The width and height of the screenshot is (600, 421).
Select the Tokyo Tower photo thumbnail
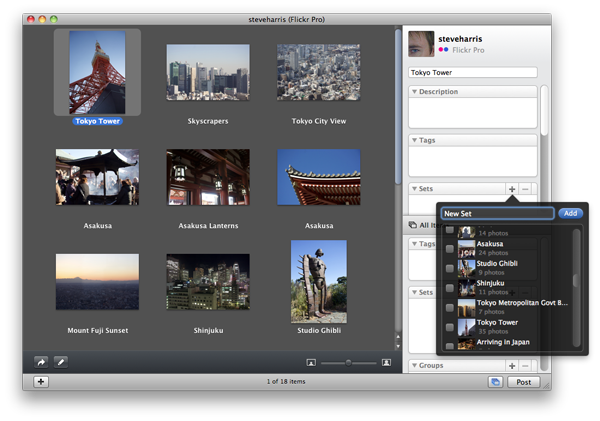tap(97, 72)
